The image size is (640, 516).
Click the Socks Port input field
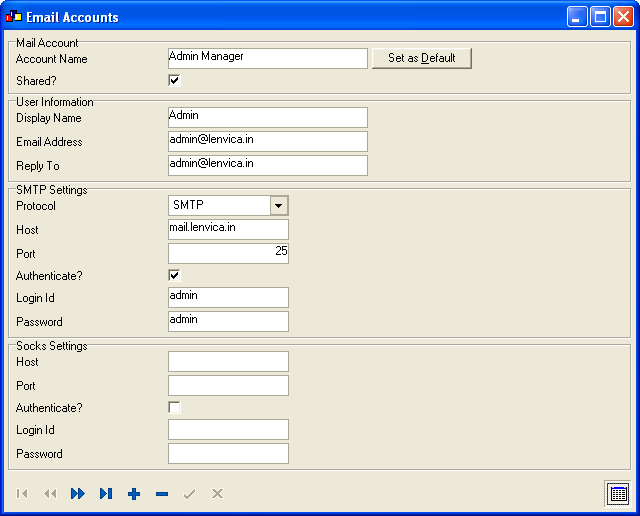(228, 385)
